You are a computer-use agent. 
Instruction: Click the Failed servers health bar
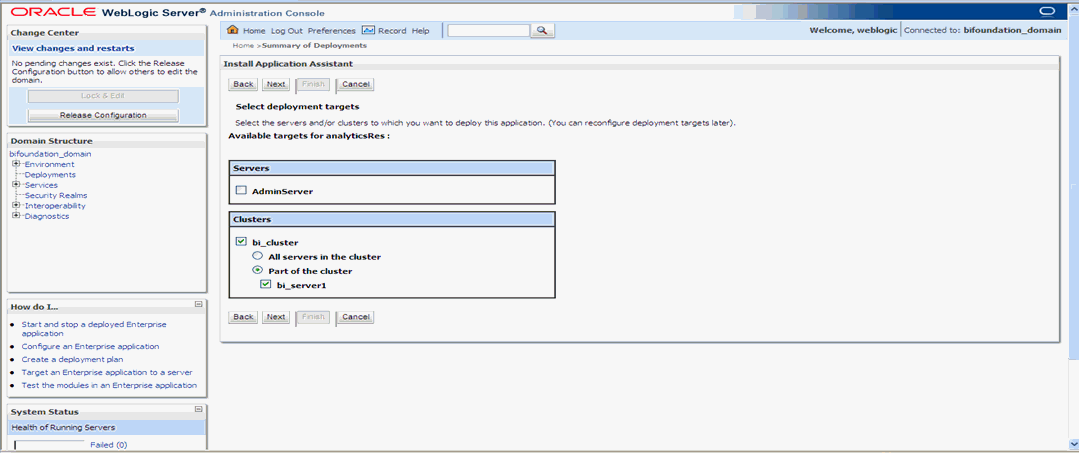click(x=49, y=445)
